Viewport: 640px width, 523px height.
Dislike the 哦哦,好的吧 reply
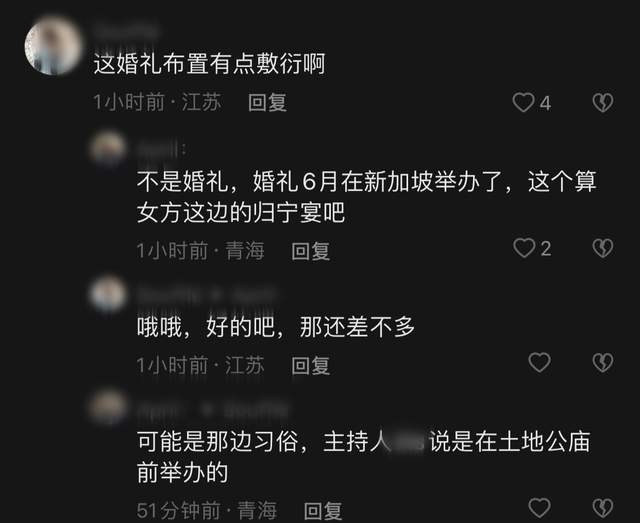tap(602, 363)
